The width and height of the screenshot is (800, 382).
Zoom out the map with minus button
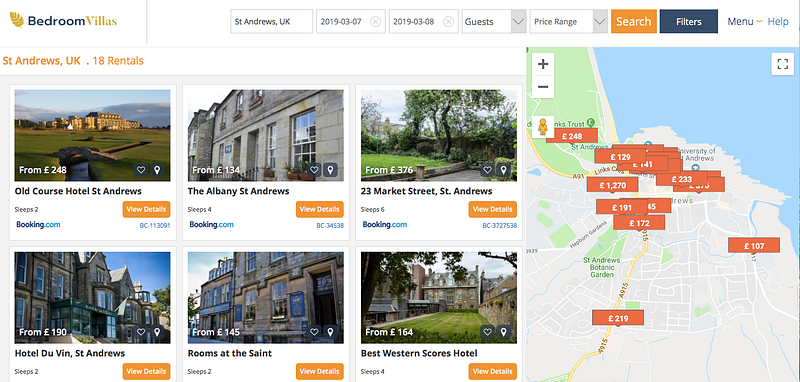pos(543,87)
